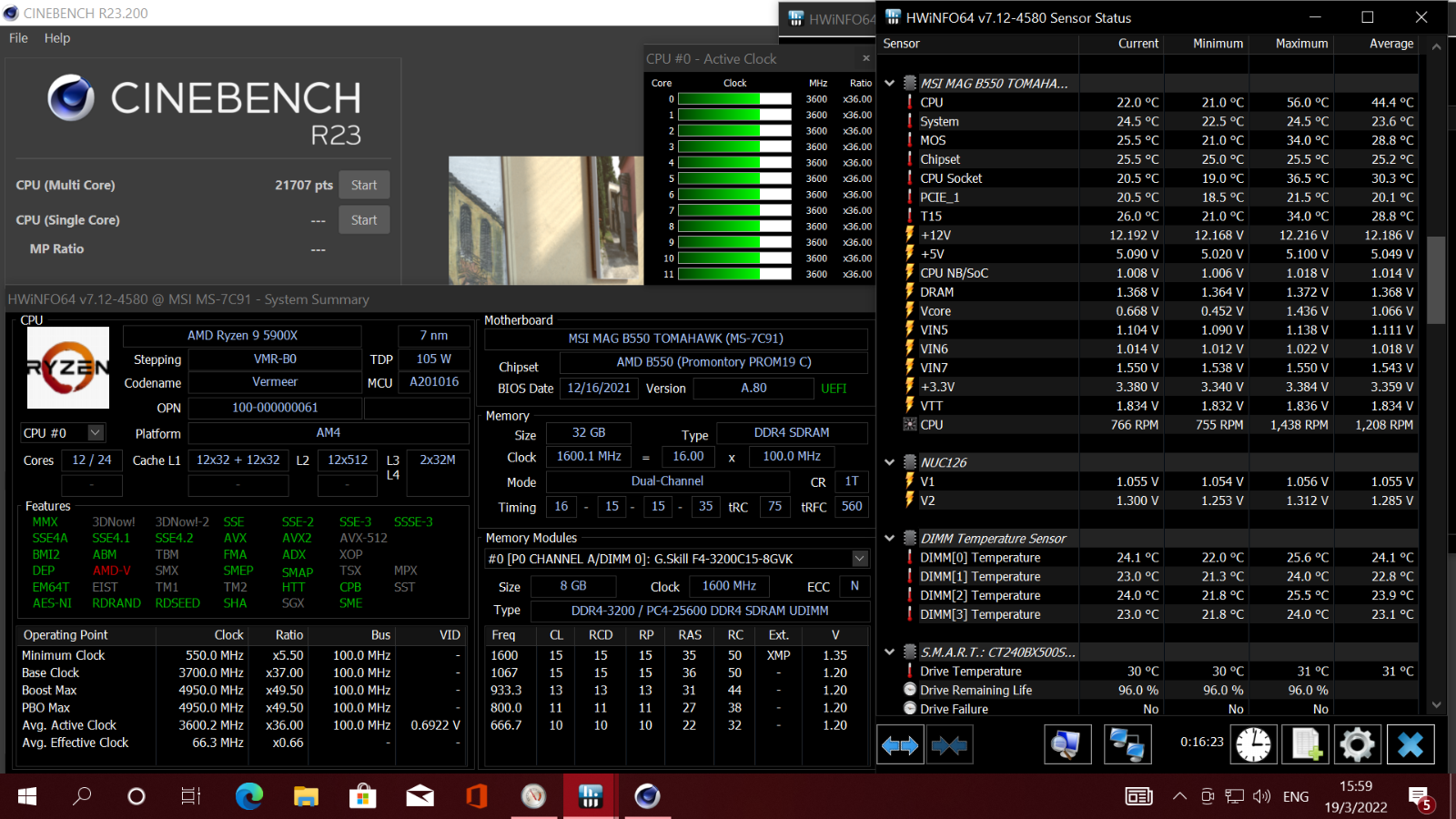1456x819 pixels.
Task: Switch to HWiNFO taskbar icon
Action: point(590,796)
